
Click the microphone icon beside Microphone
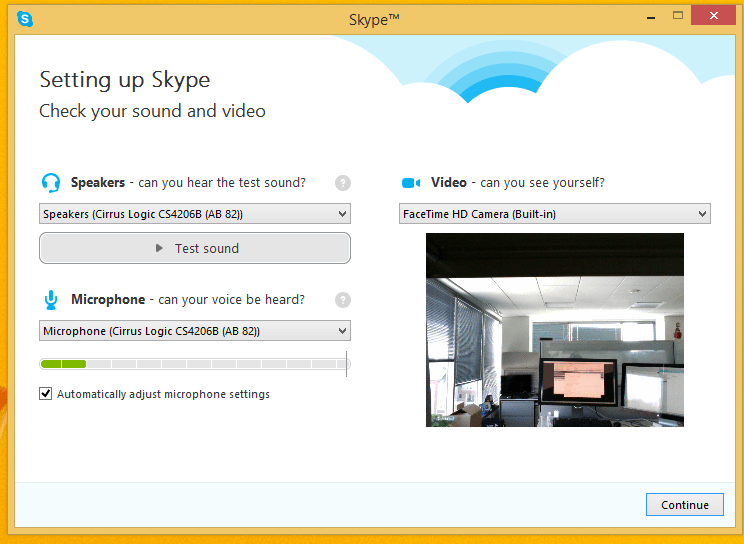[x=51, y=300]
